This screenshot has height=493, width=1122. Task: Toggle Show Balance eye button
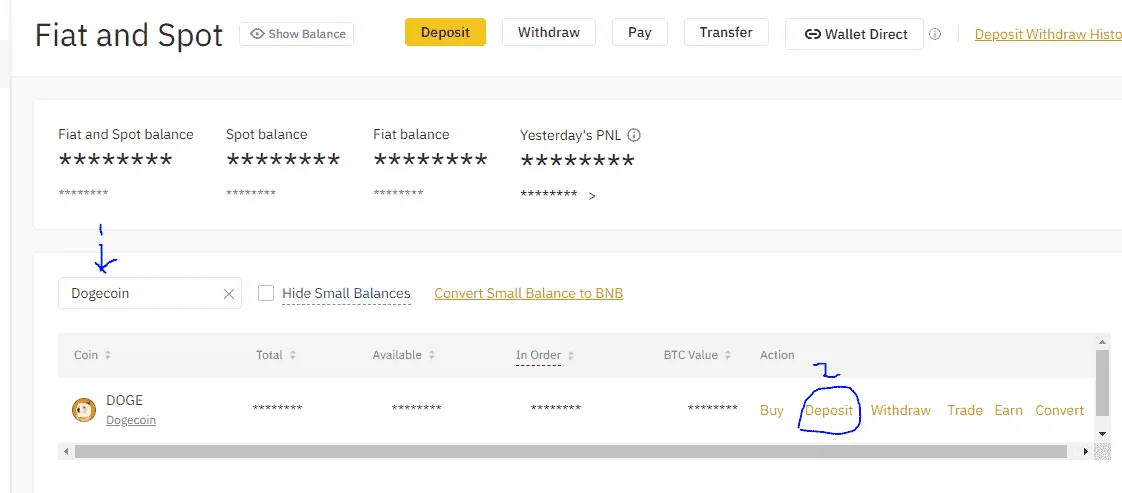pyautogui.click(x=296, y=34)
